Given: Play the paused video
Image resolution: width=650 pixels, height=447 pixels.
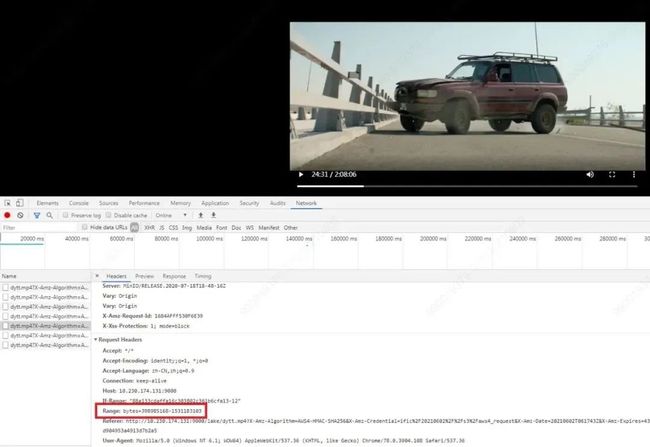Looking at the screenshot, I should (301, 175).
